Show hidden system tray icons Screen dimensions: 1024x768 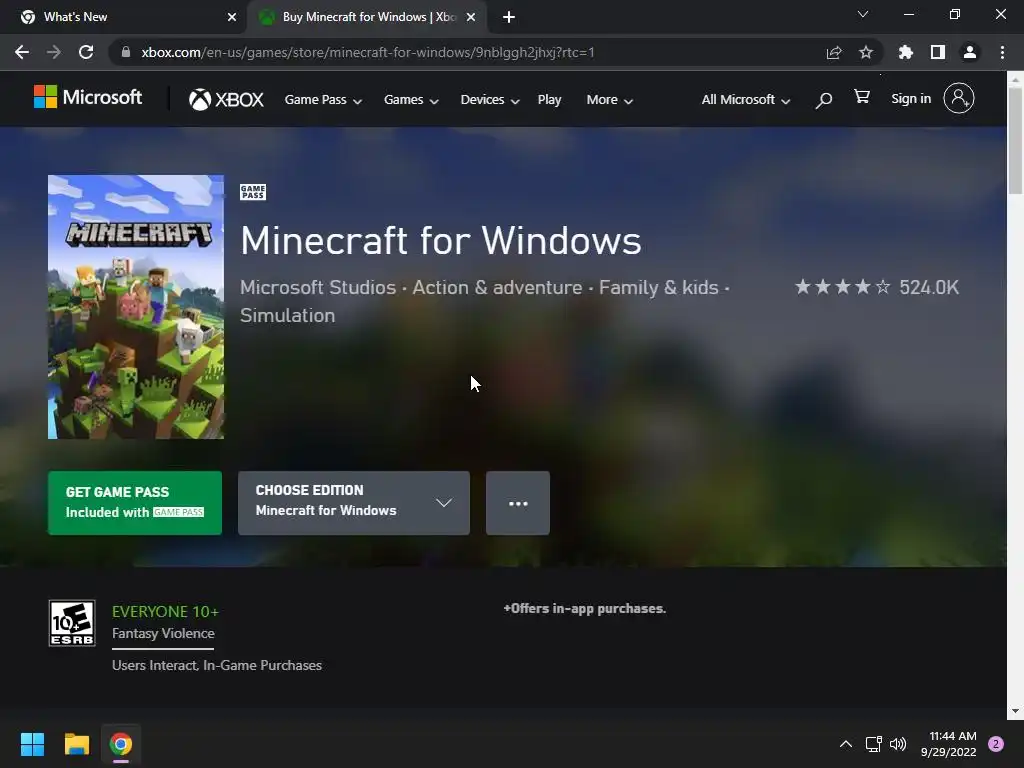point(846,744)
